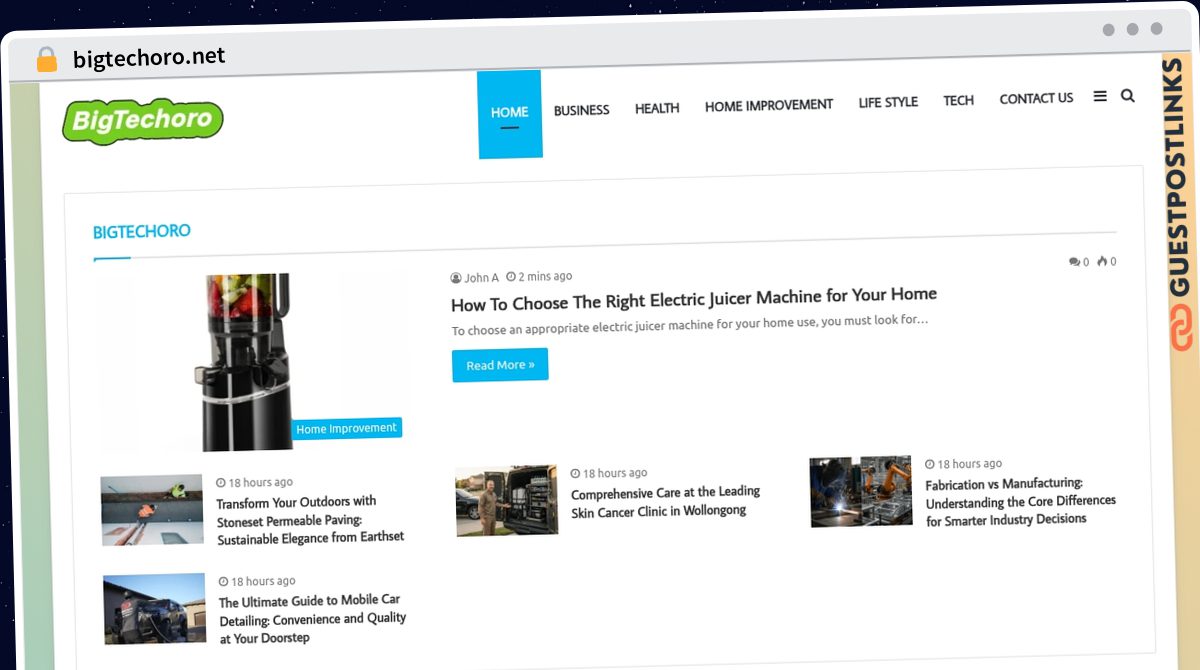Click the welding robot thumbnail
The width and height of the screenshot is (1200, 670).
861,491
